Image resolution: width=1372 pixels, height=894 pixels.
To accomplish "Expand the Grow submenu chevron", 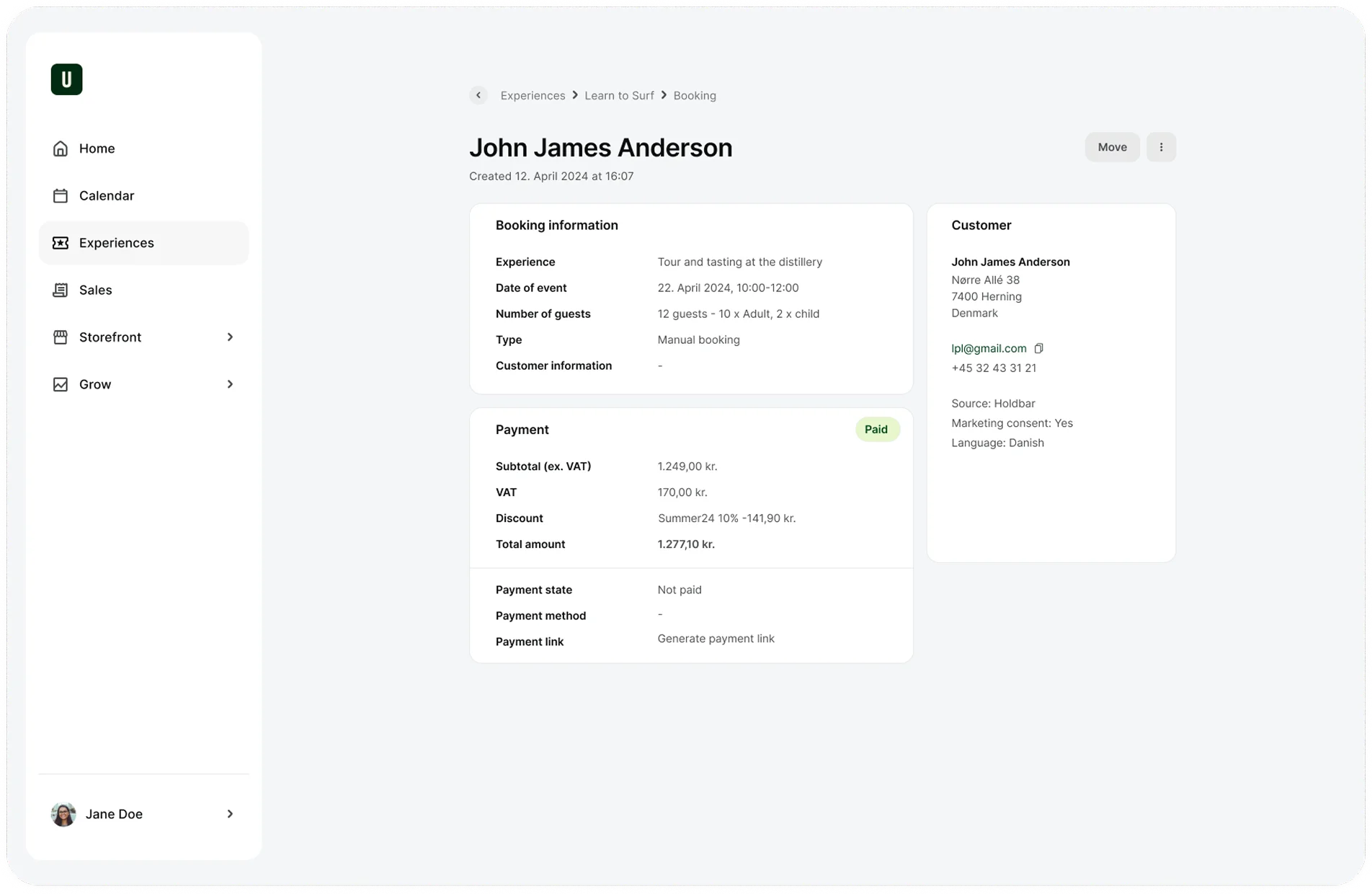I will 230,384.
